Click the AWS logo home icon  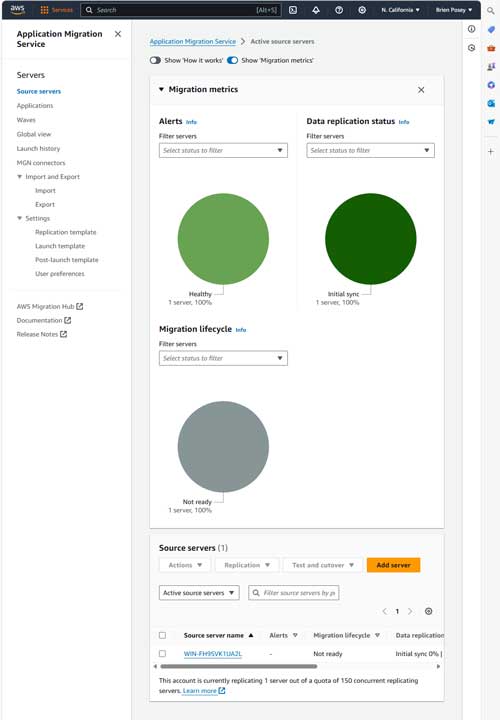17,10
